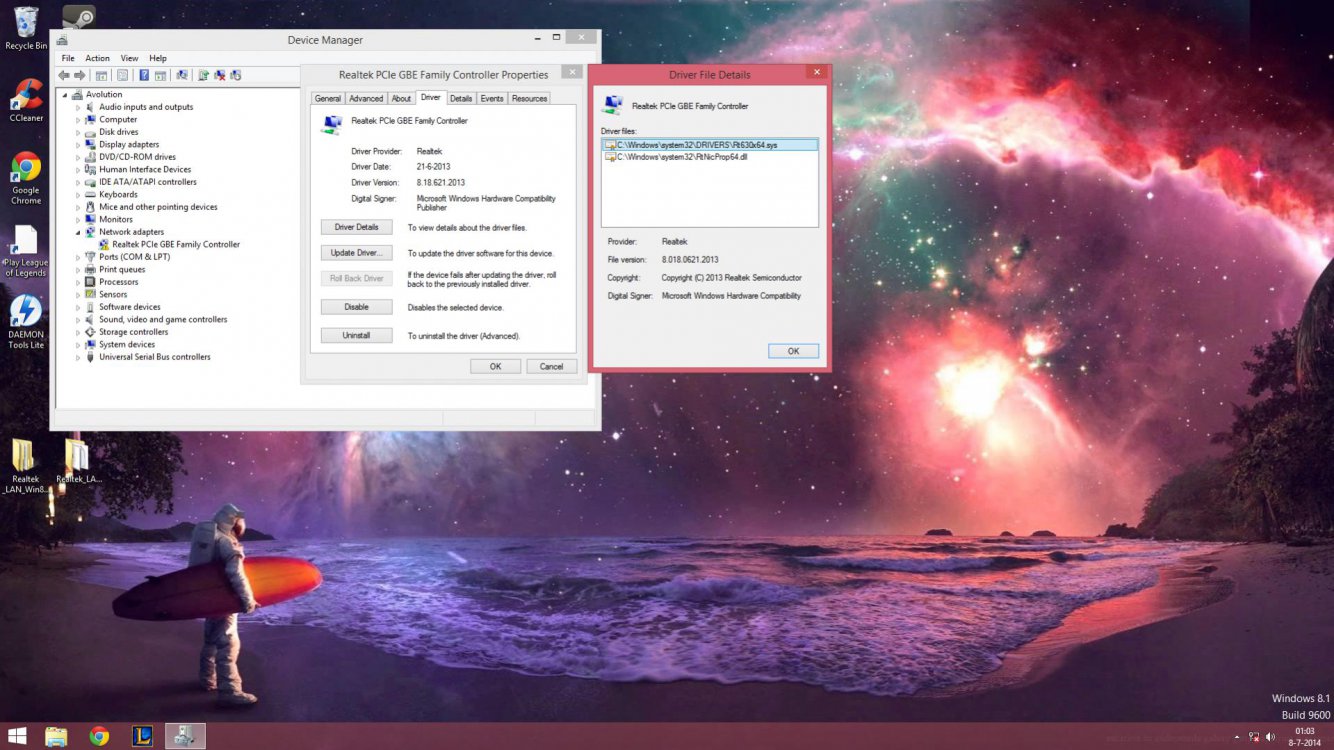
Task: Switch to the Details tab
Action: pos(461,98)
